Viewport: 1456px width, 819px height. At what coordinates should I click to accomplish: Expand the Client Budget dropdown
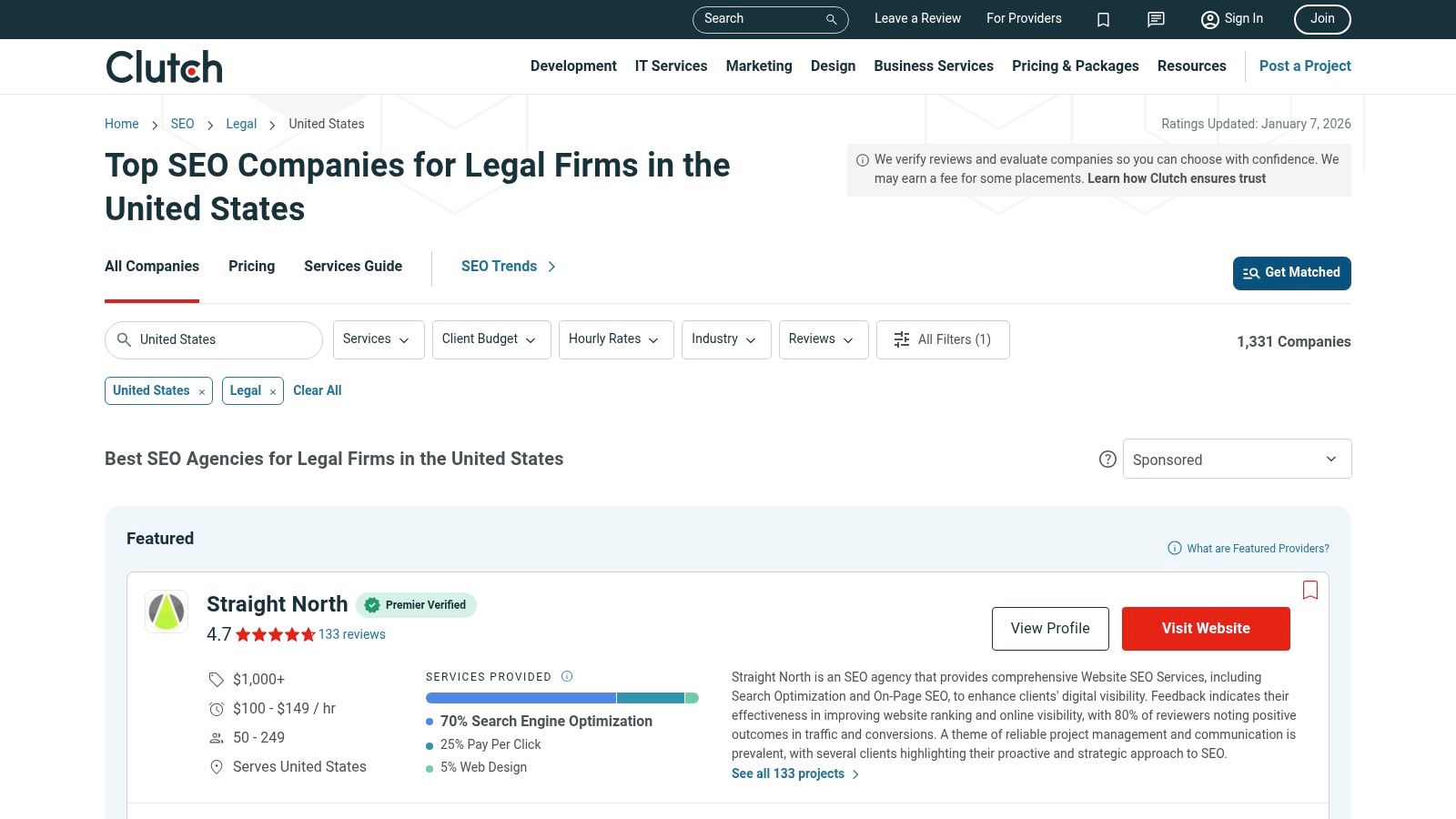pyautogui.click(x=490, y=339)
